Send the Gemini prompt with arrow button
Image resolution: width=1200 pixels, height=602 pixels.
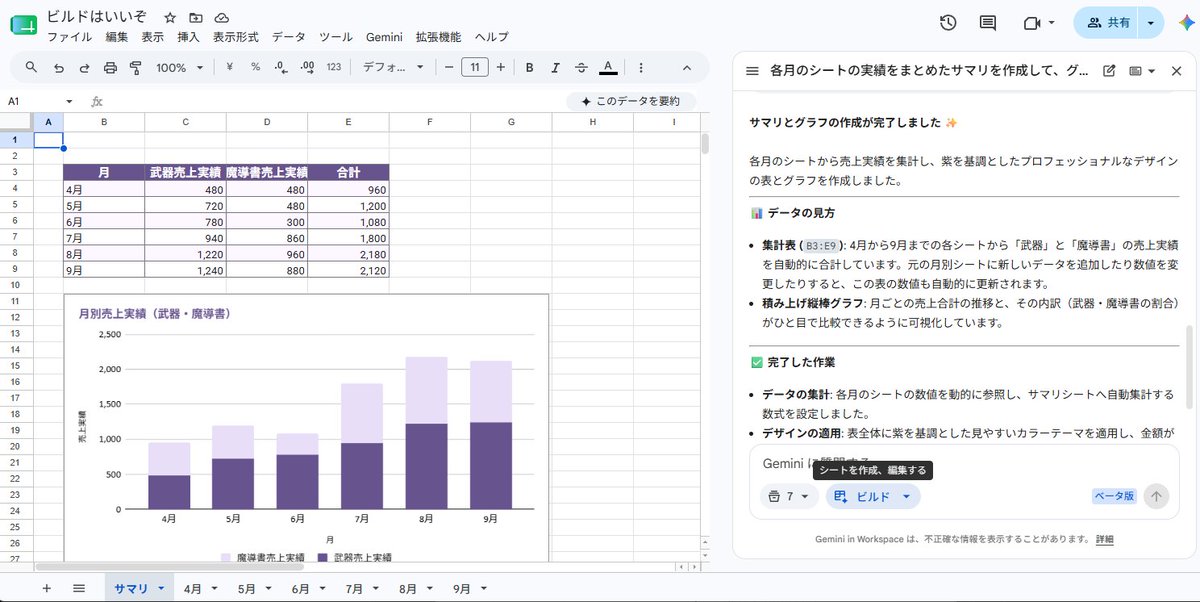pos(1156,496)
